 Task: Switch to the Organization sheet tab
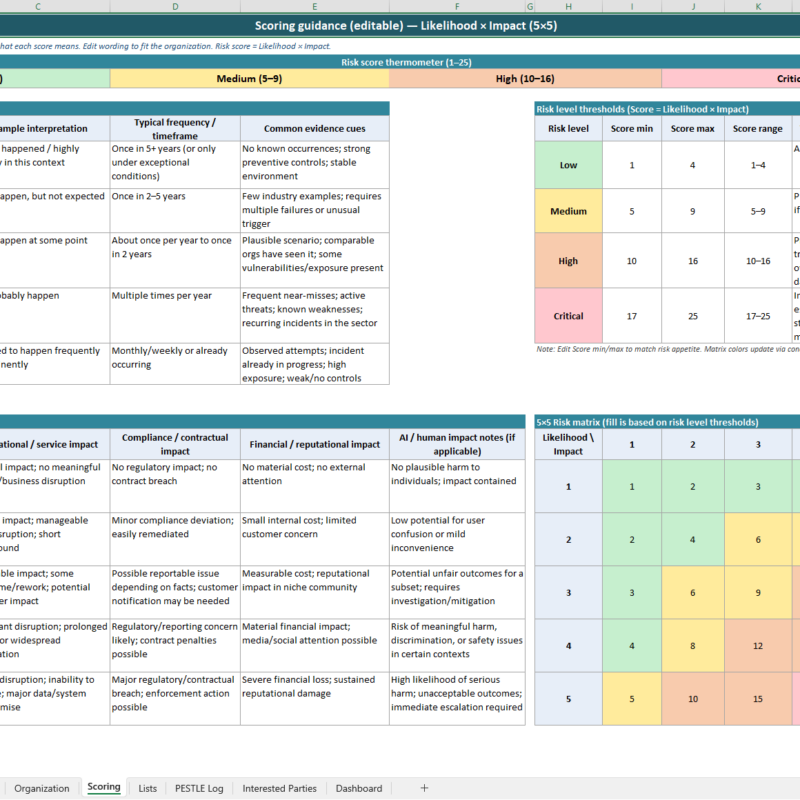pos(42,788)
